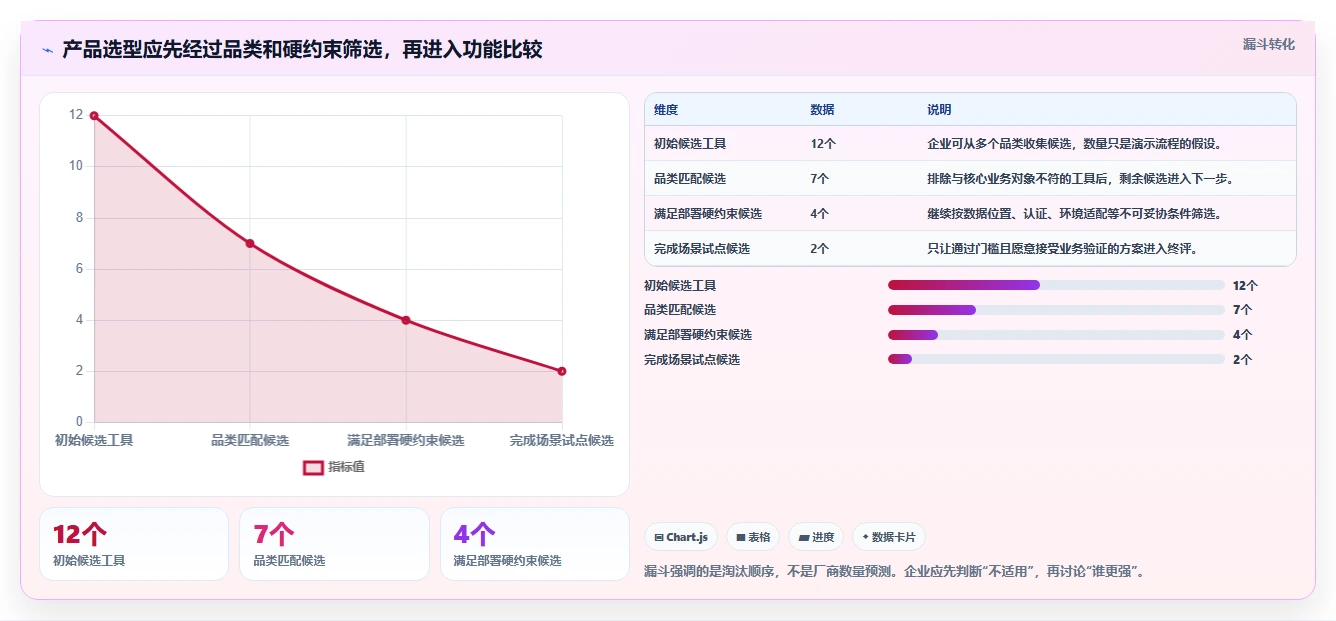This screenshot has height=621, width=1336.
Task: Toggle the 指标值 legend label
Action: [346, 467]
